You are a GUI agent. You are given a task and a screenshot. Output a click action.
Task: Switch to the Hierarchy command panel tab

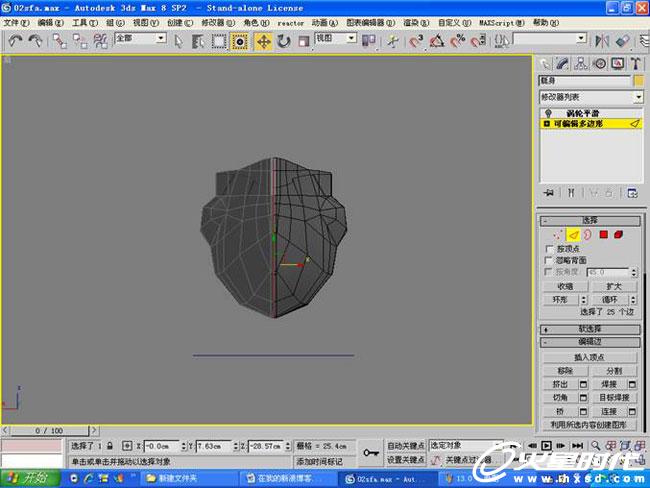(581, 64)
